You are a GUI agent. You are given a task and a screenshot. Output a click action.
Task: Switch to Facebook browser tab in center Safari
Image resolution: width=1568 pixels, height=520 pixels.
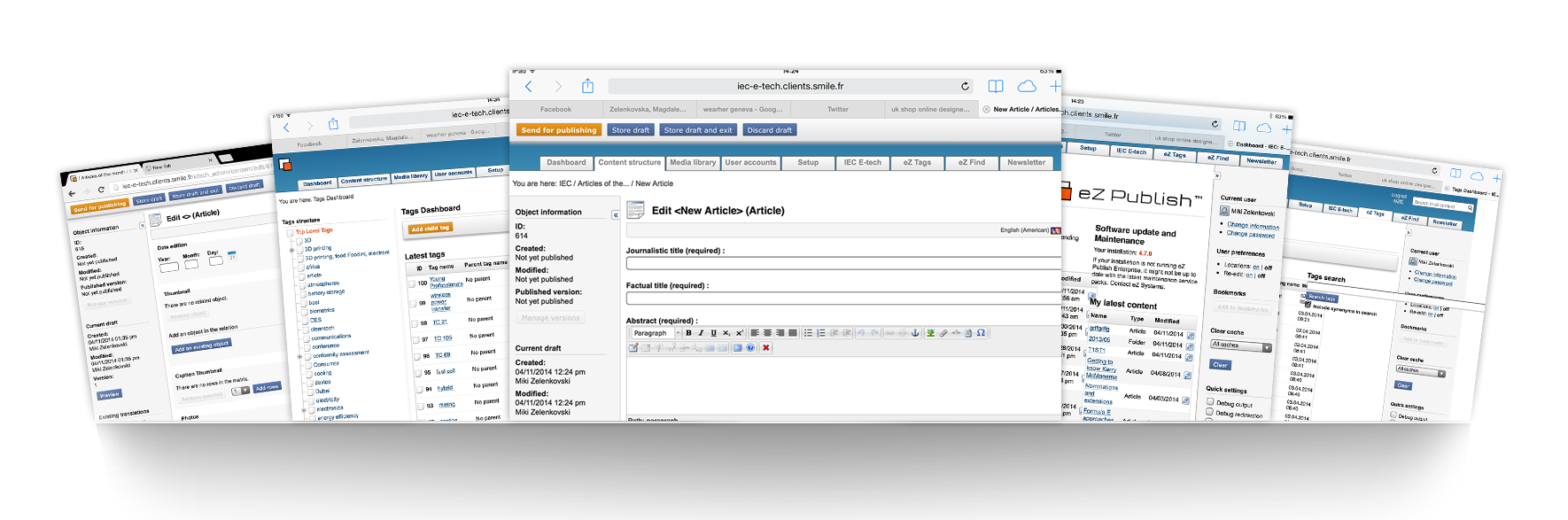555,110
